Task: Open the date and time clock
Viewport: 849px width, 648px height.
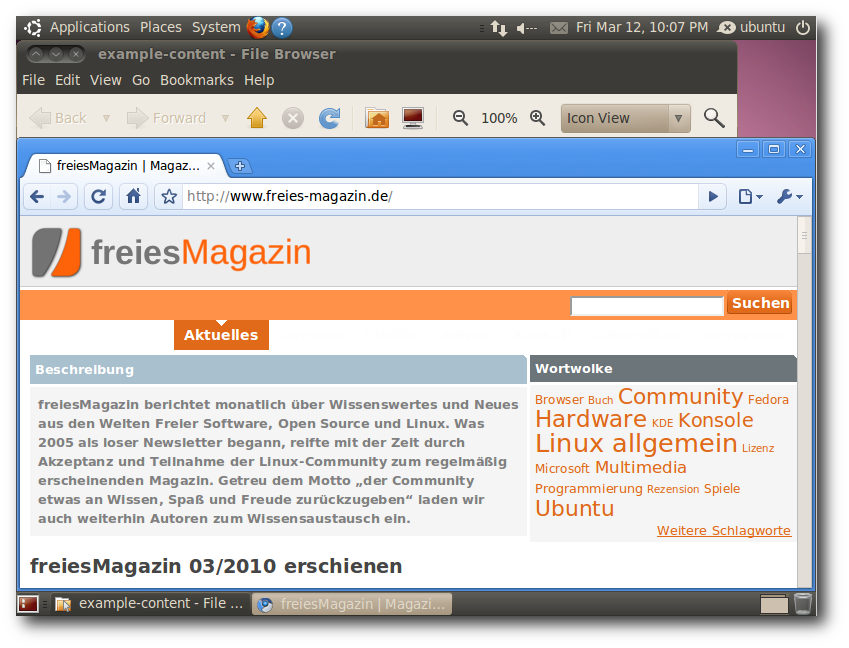Action: tap(642, 27)
